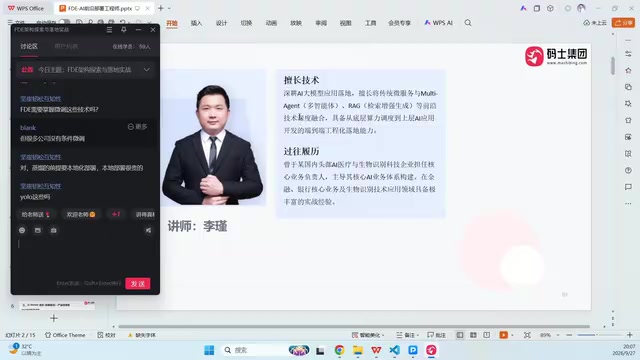Start slideshow from orange play button
Viewport: 640px width, 360px height.
tap(503, 335)
